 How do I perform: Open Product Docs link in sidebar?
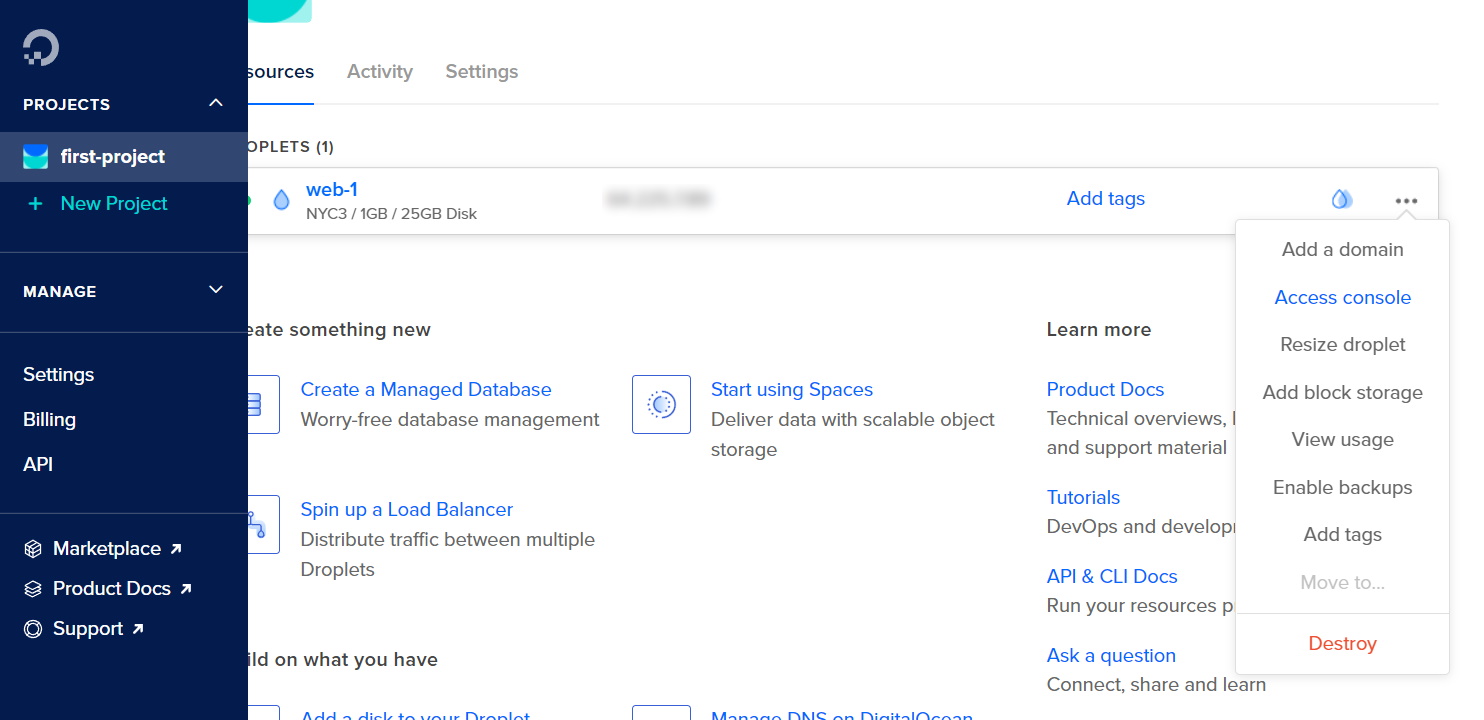[x=112, y=588]
